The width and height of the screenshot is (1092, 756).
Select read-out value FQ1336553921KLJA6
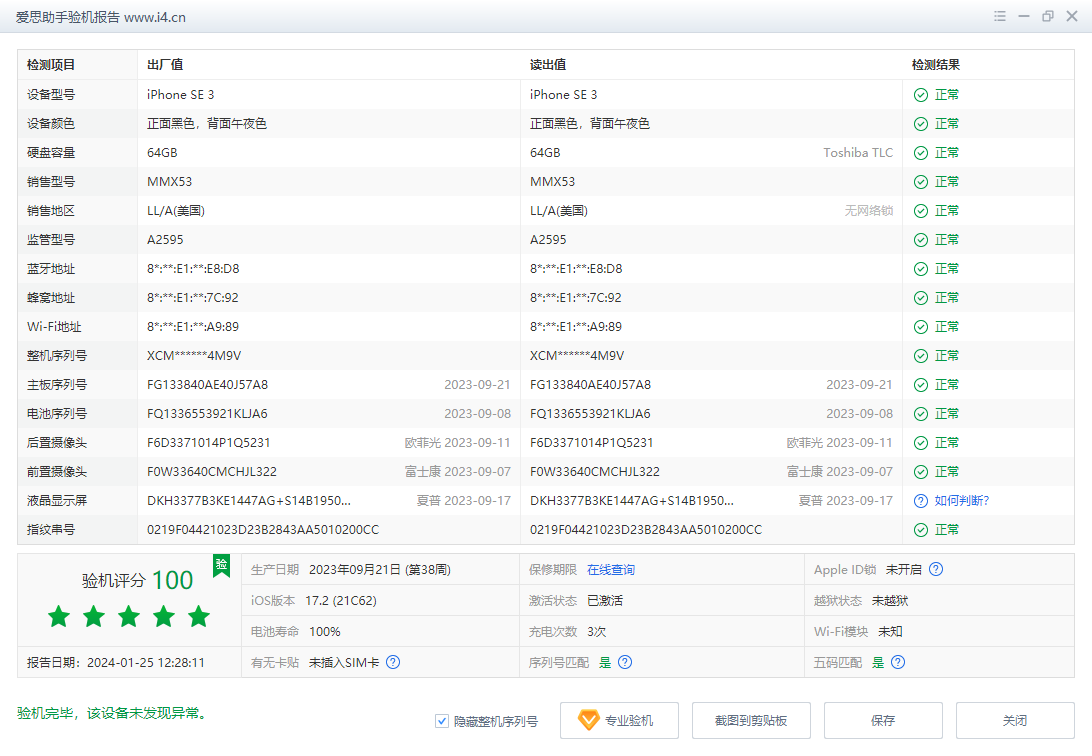(x=590, y=414)
